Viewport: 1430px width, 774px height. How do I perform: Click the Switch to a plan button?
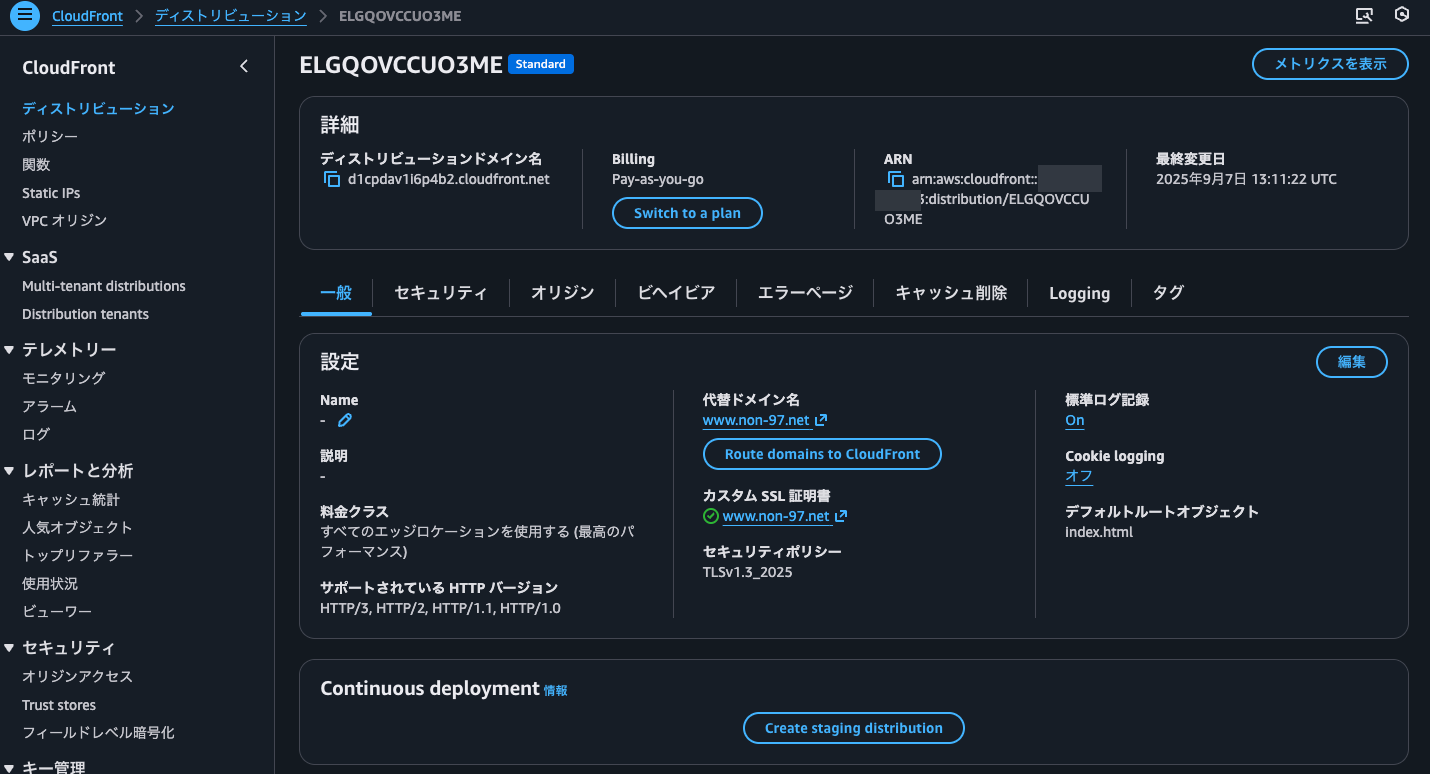[687, 213]
